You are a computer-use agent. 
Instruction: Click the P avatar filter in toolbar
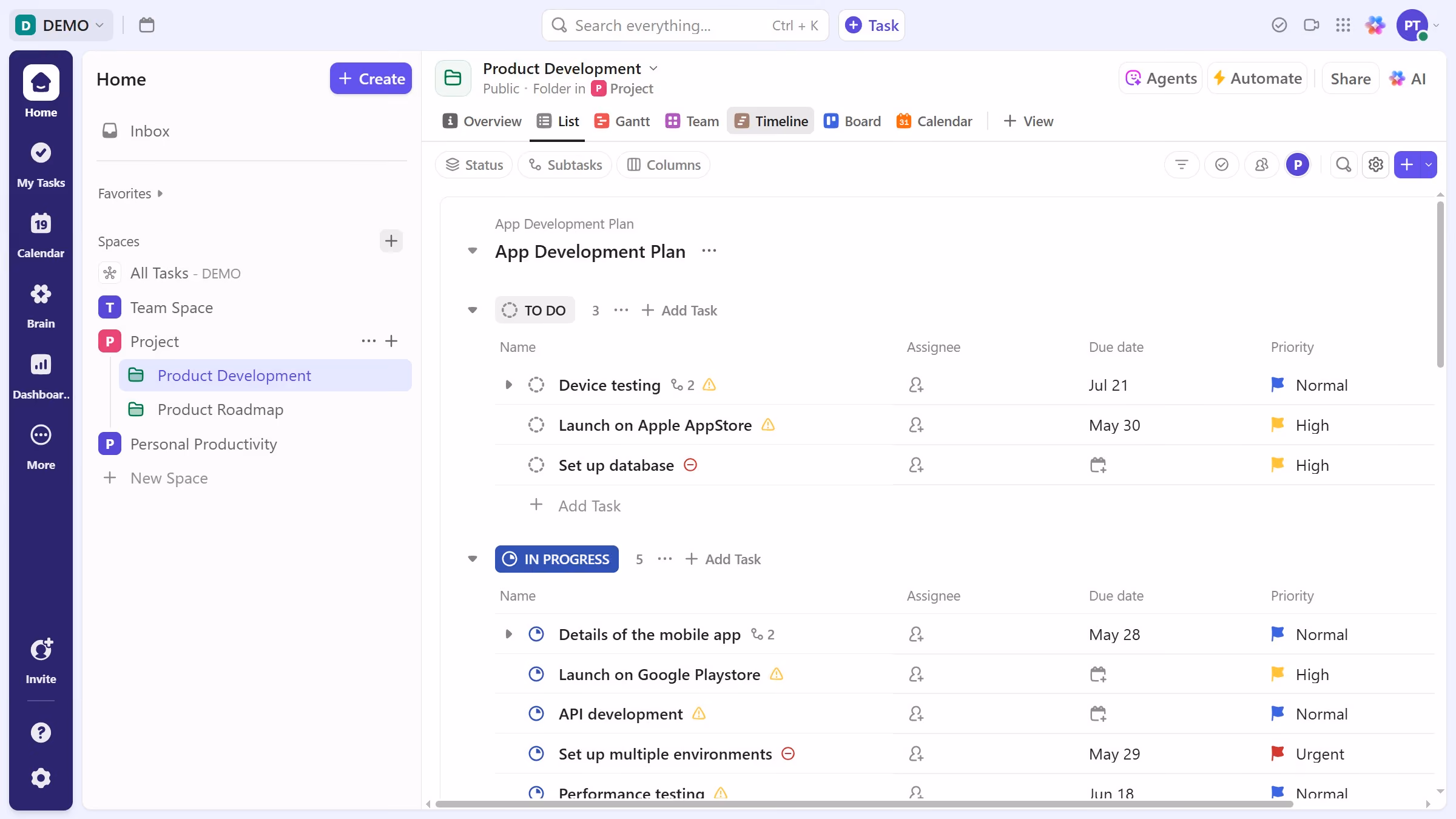tap(1298, 164)
